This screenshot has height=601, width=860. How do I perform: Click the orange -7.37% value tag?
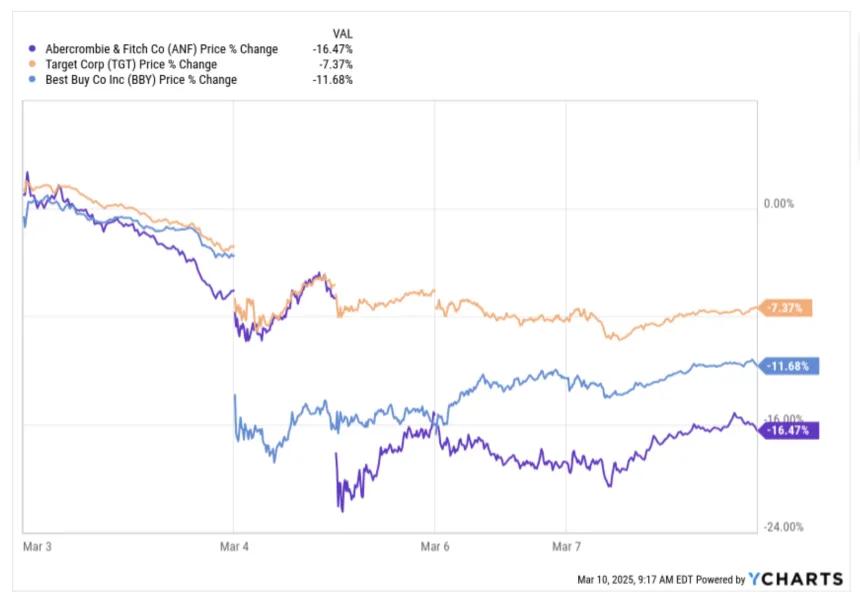click(x=786, y=308)
